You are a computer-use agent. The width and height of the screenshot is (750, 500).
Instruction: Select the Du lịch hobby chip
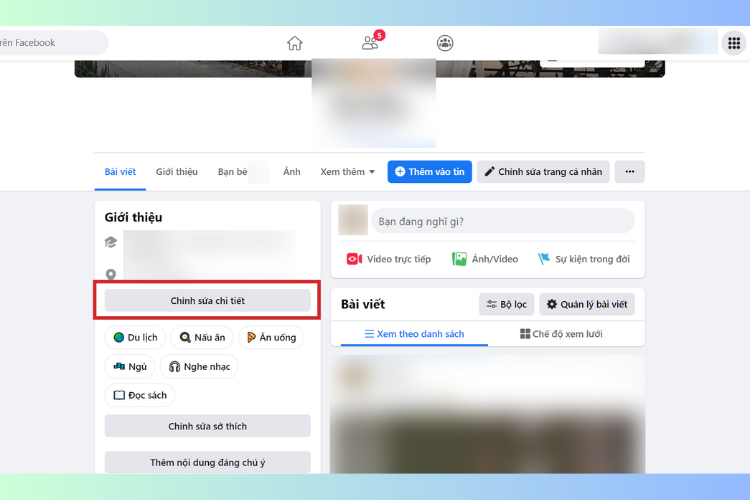tap(135, 337)
